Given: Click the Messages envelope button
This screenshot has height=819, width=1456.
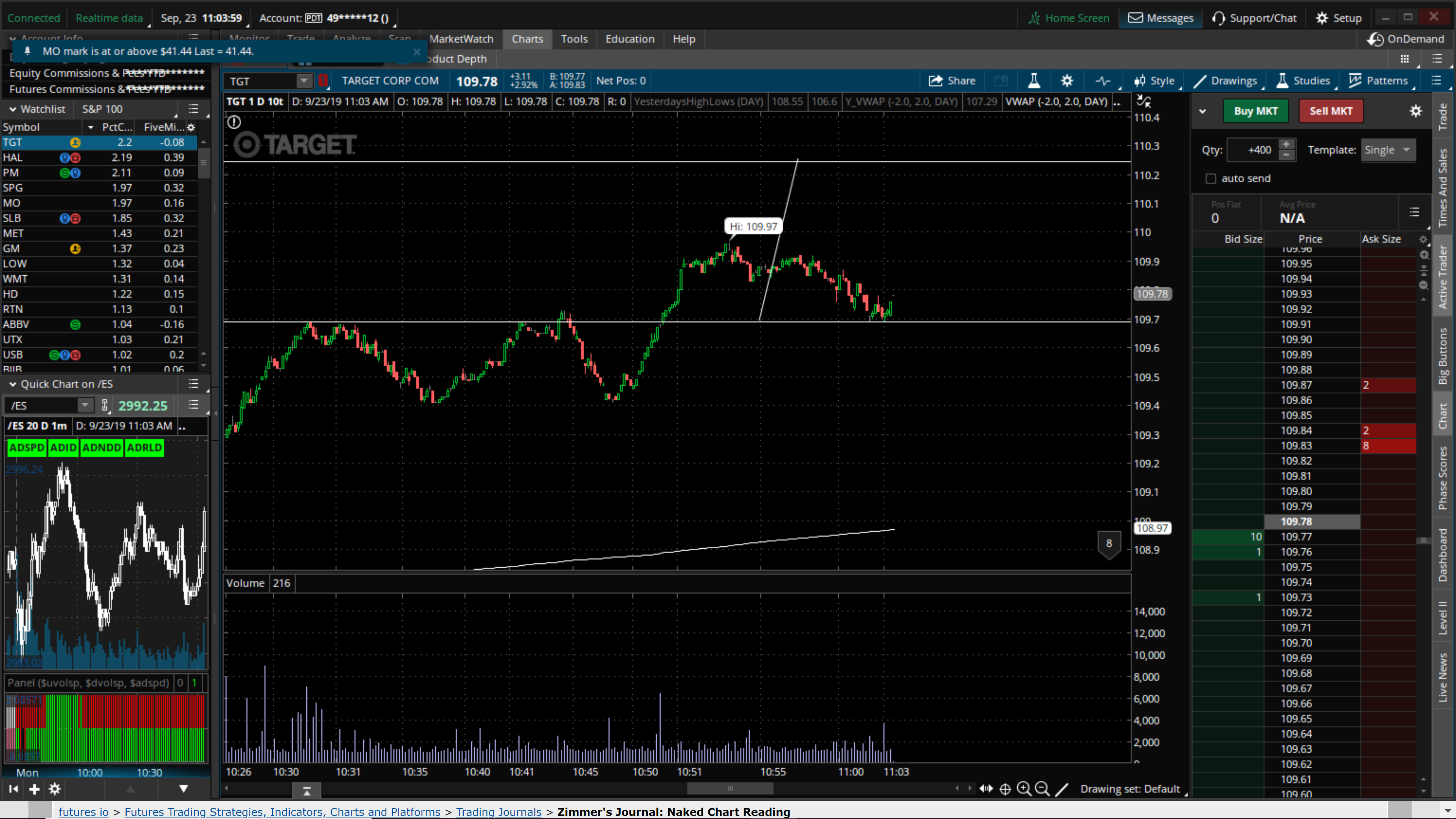Looking at the screenshot, I should point(1160,18).
